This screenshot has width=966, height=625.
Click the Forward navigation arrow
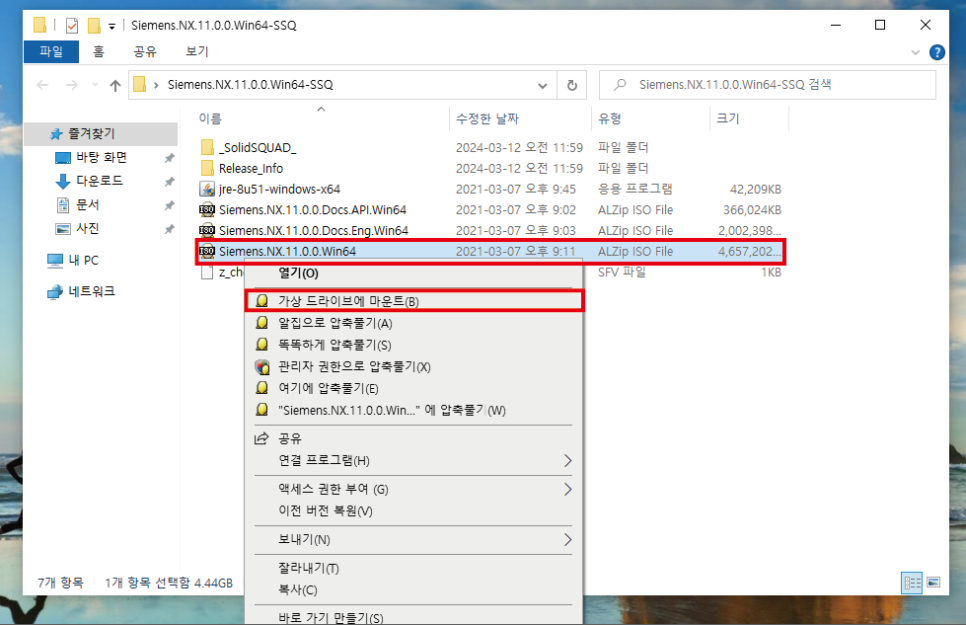71,85
